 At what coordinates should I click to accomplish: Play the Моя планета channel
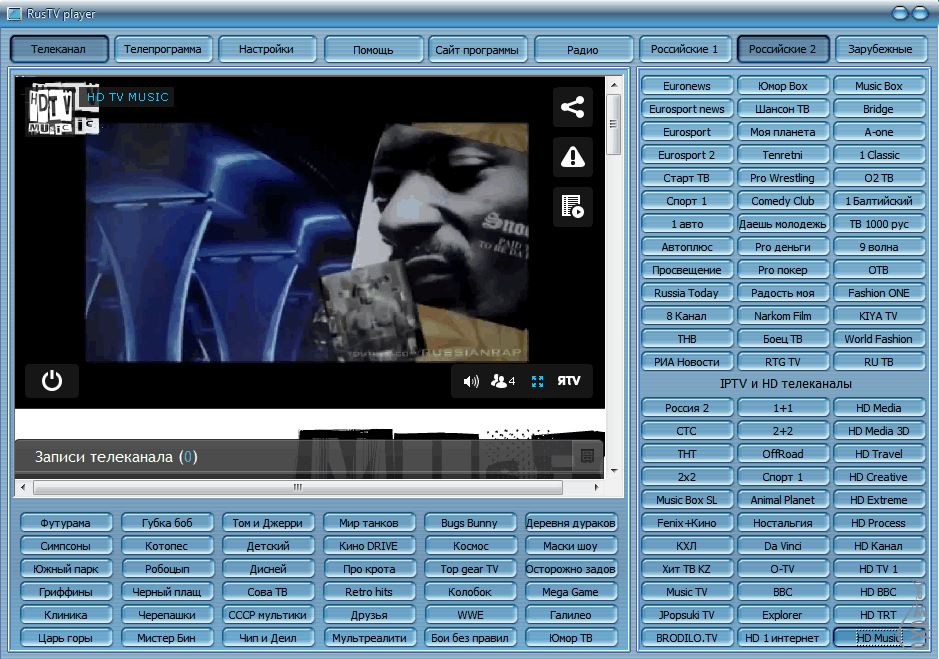pos(783,132)
